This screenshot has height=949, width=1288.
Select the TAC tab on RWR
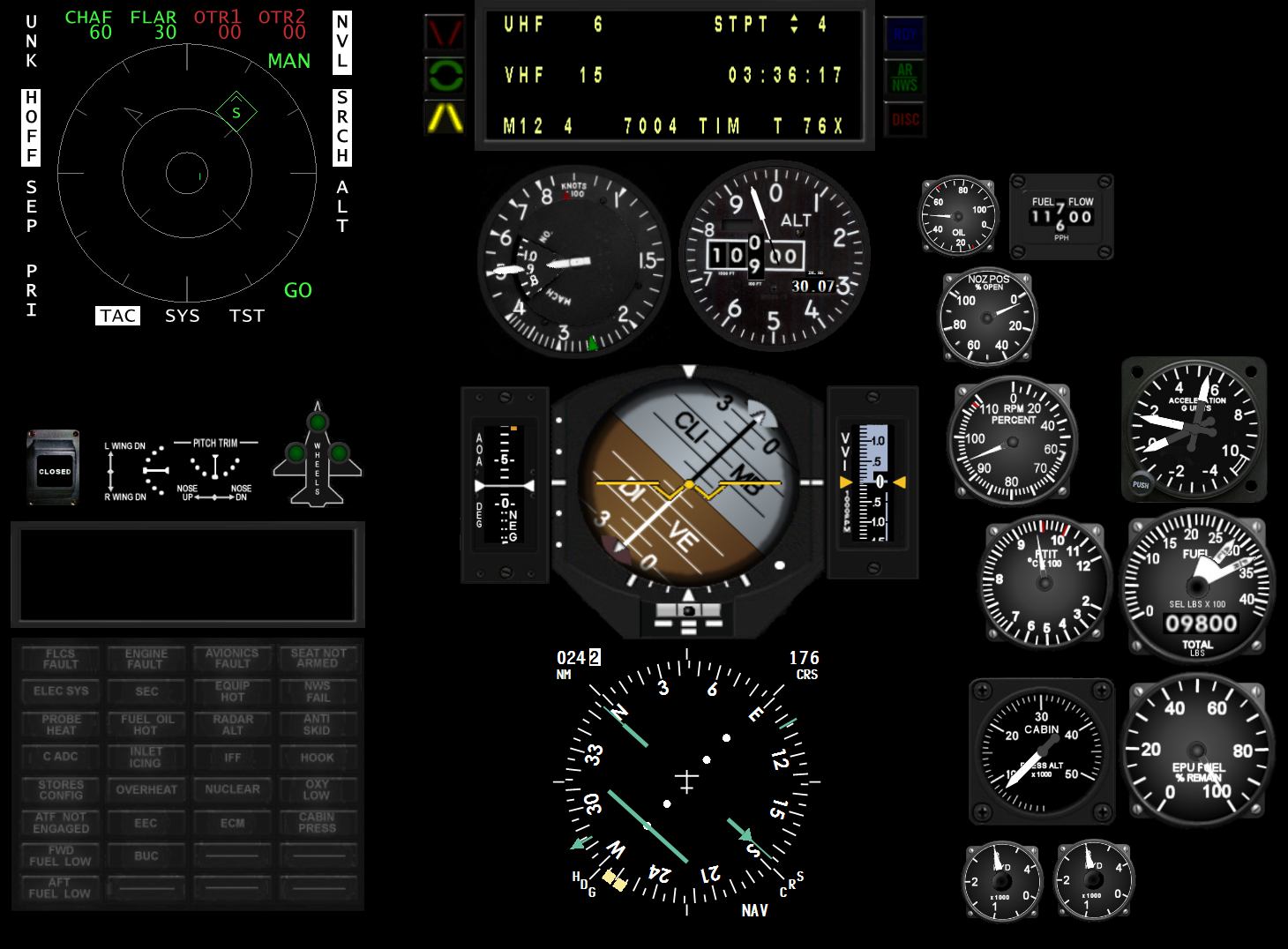[118, 316]
